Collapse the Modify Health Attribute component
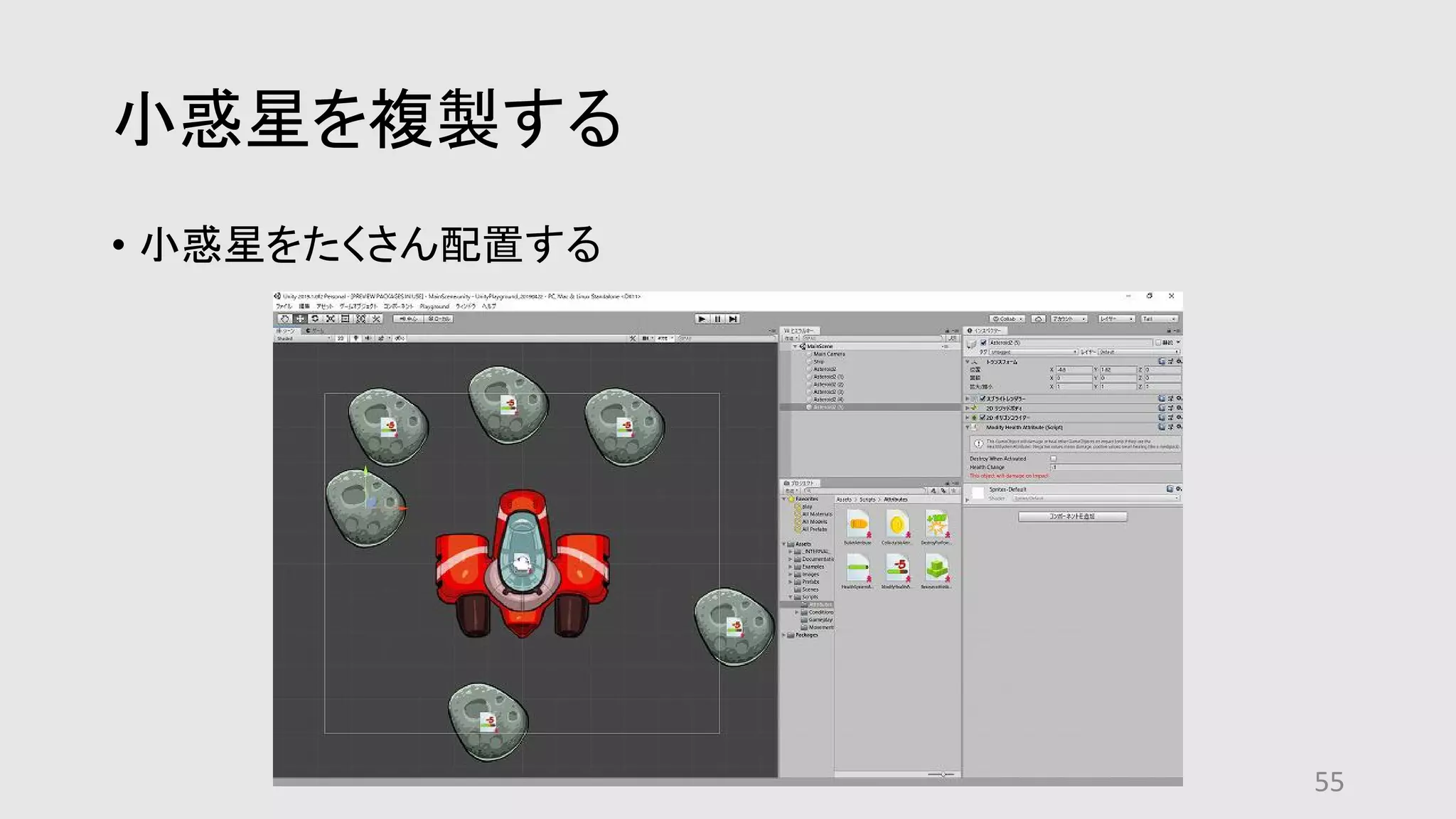 click(x=968, y=427)
